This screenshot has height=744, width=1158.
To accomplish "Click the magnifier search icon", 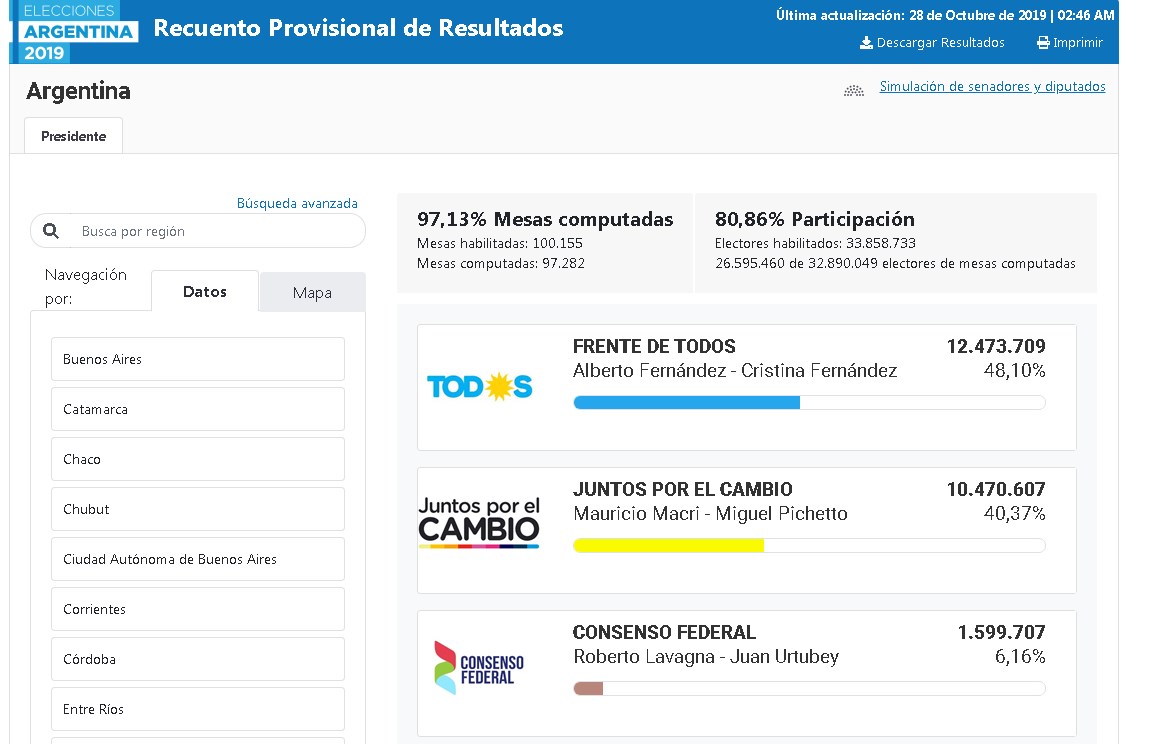I will coord(51,231).
